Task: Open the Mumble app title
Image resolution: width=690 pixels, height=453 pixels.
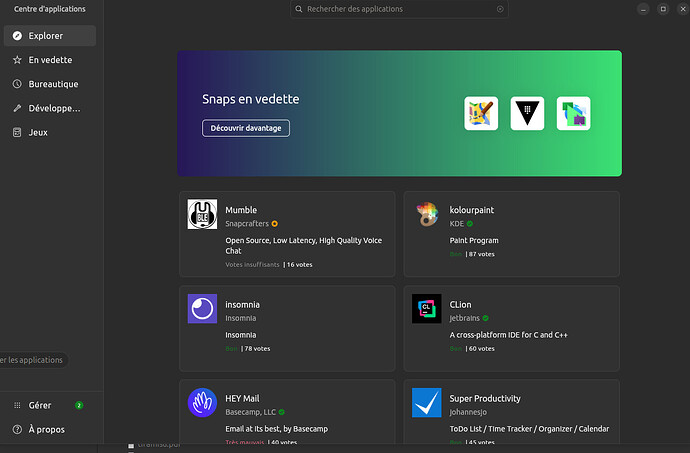Action: click(x=241, y=210)
